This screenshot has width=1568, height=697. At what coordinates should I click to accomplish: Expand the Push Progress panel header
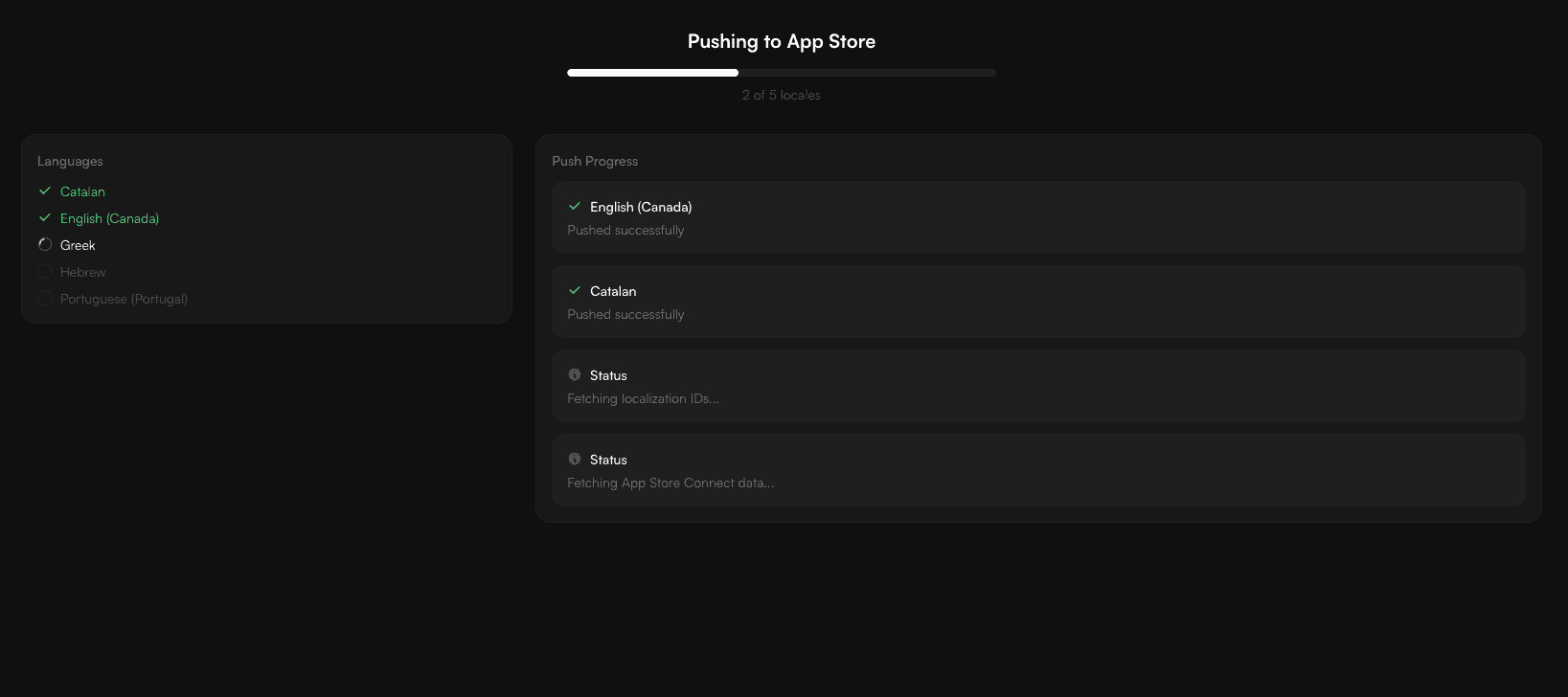coord(595,161)
